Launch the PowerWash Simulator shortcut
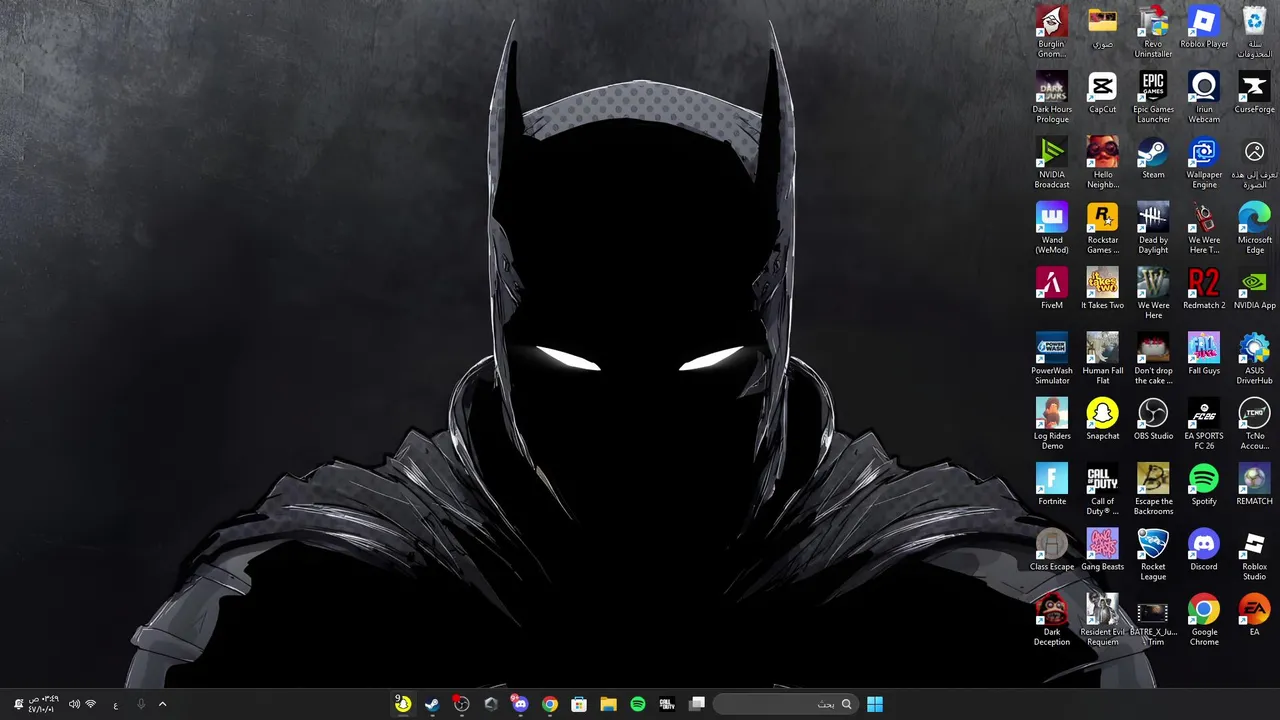 point(1051,358)
